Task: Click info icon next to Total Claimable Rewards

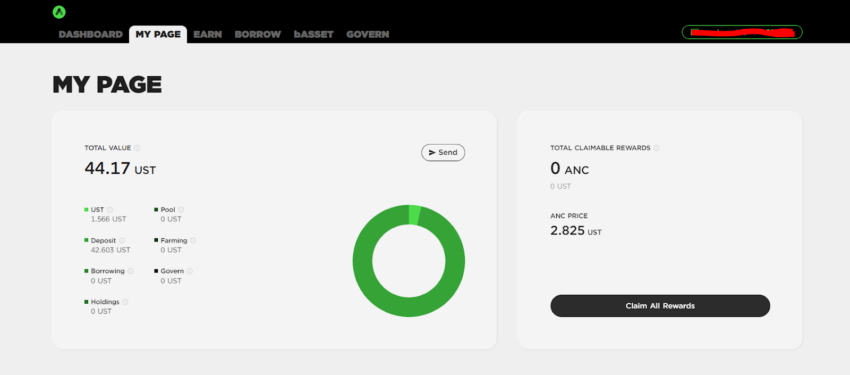Action: [656, 148]
